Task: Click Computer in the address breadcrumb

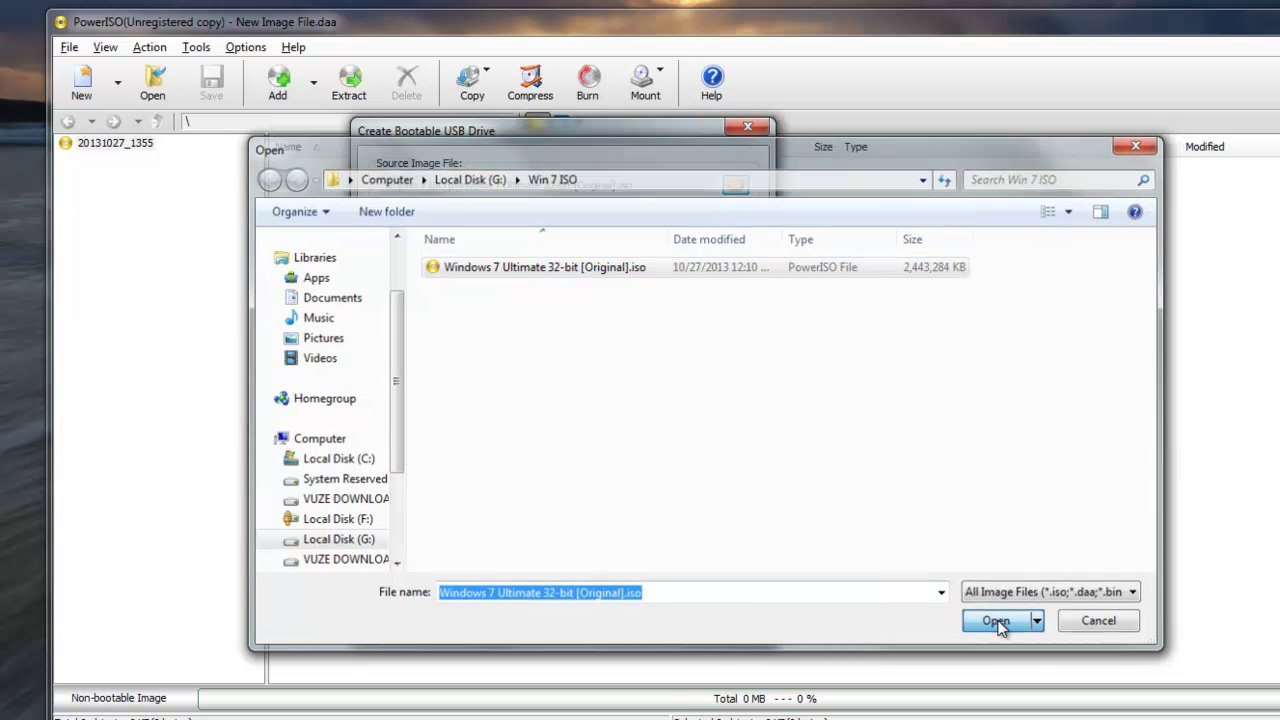Action: point(387,180)
